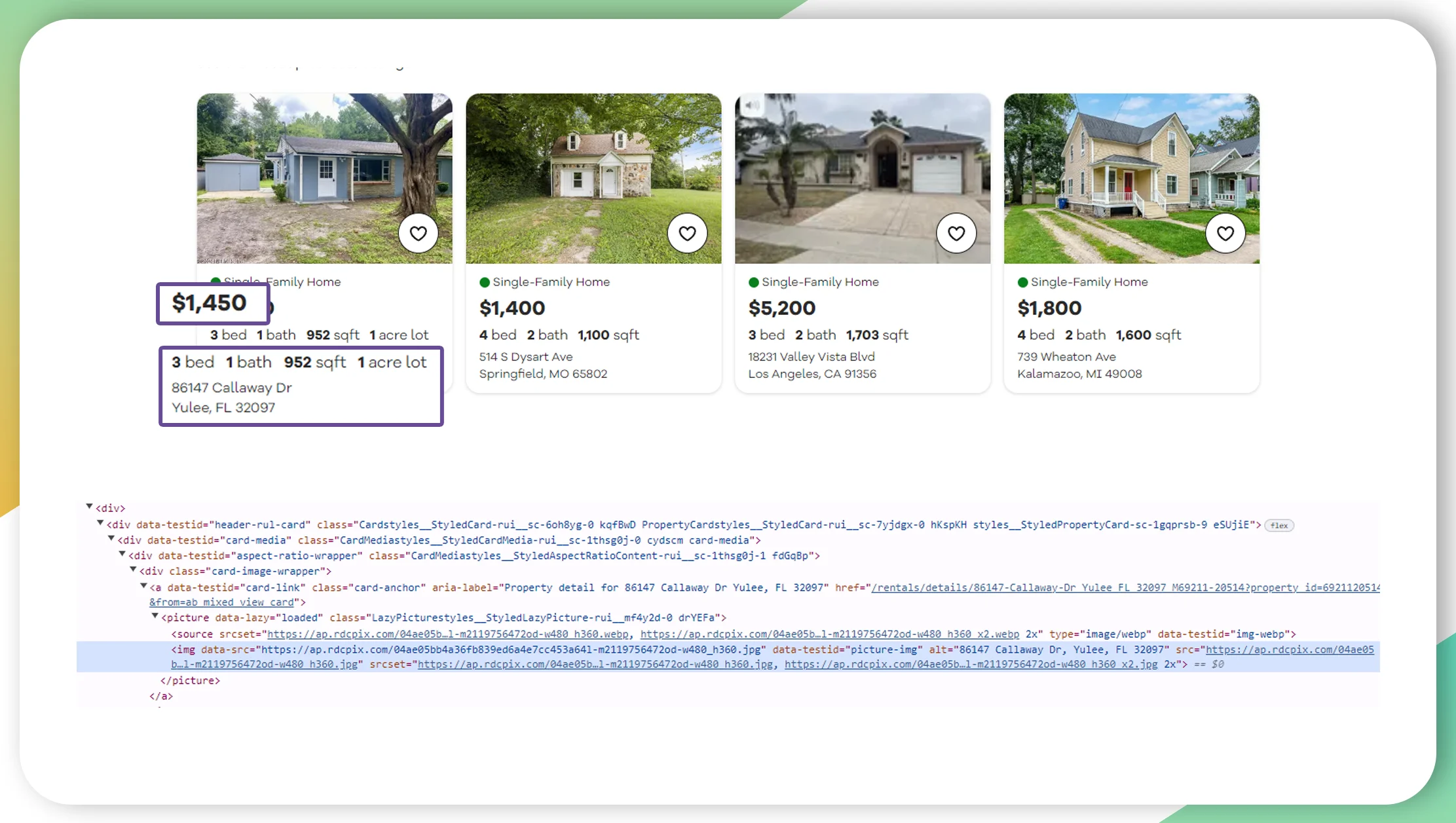Click the green dot on the Wheaton Ave card
Viewport: 1456px width, 823px height.
coord(1023,282)
